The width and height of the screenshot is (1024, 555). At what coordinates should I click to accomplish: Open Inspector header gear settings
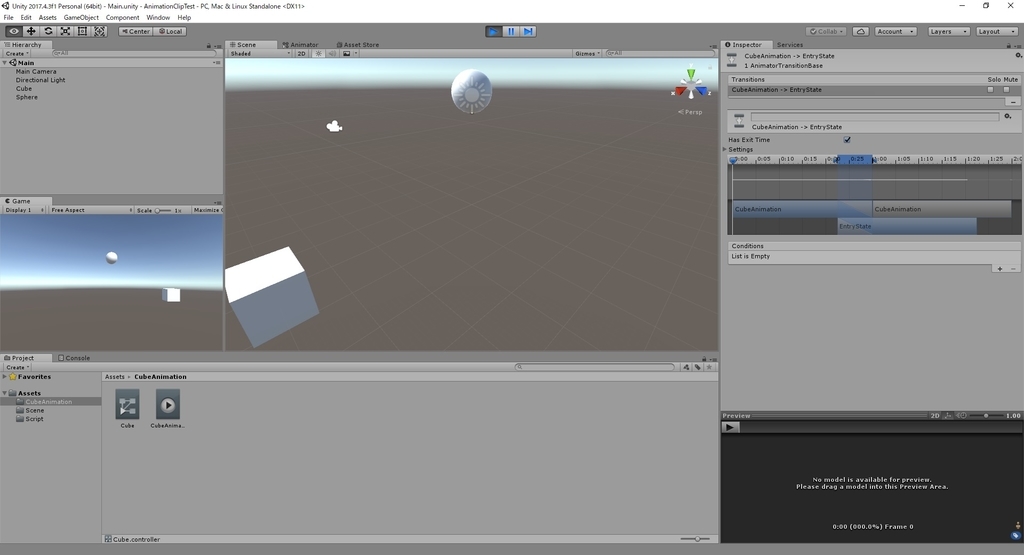[1018, 56]
